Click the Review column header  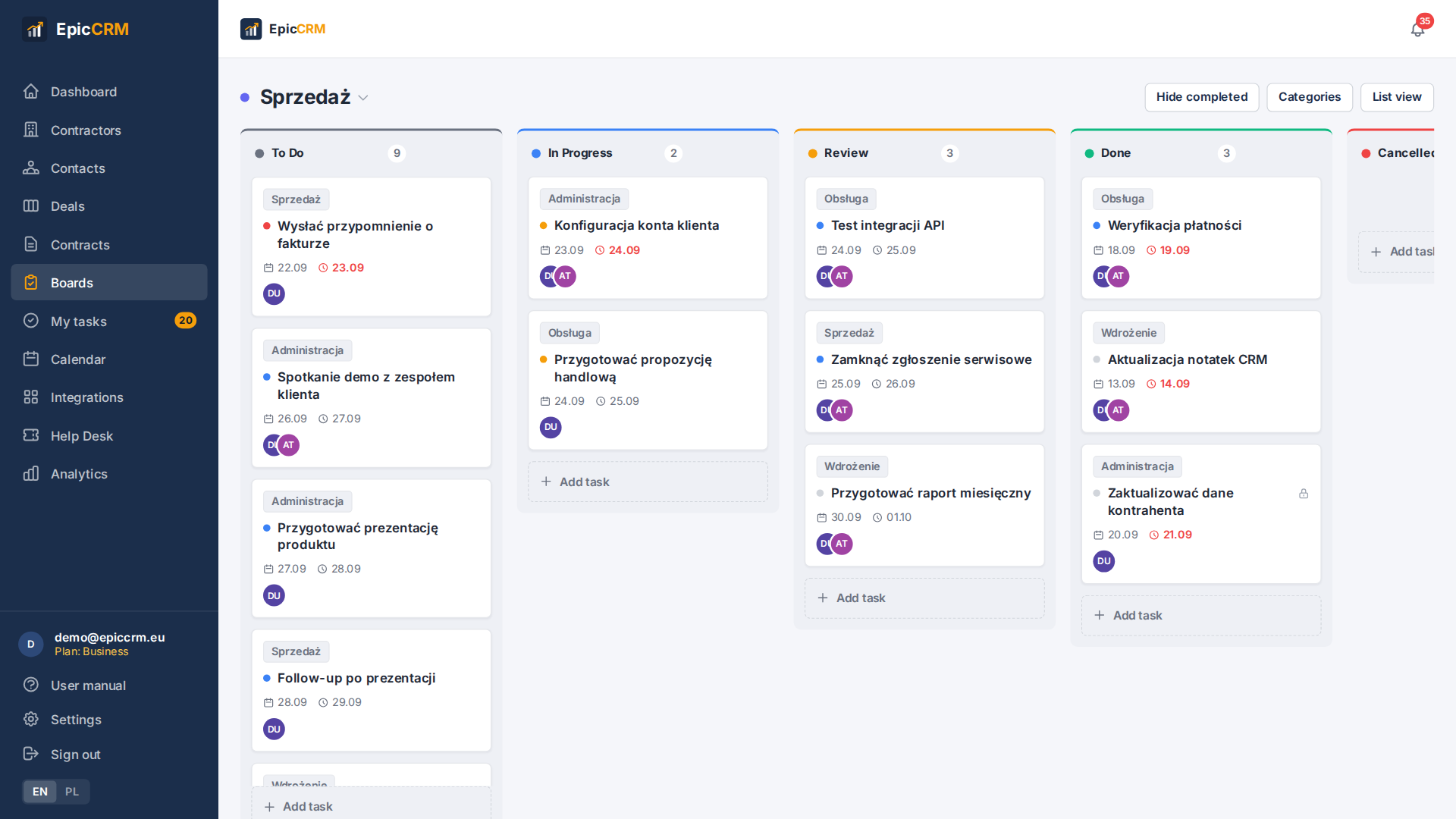click(x=924, y=153)
